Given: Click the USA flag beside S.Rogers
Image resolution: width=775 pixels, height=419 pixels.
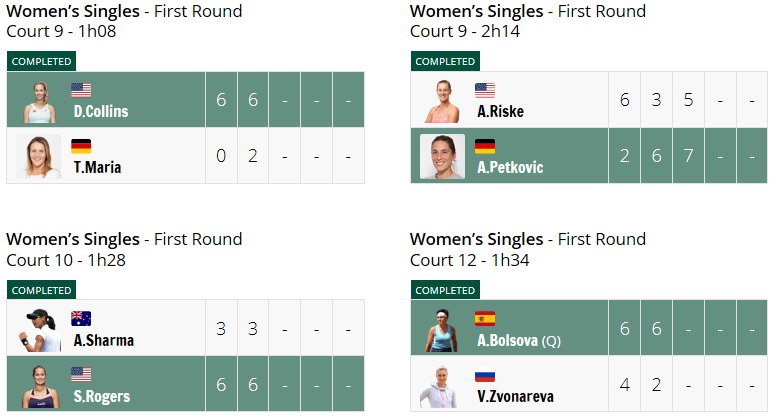Looking at the screenshot, I should pos(81,375).
